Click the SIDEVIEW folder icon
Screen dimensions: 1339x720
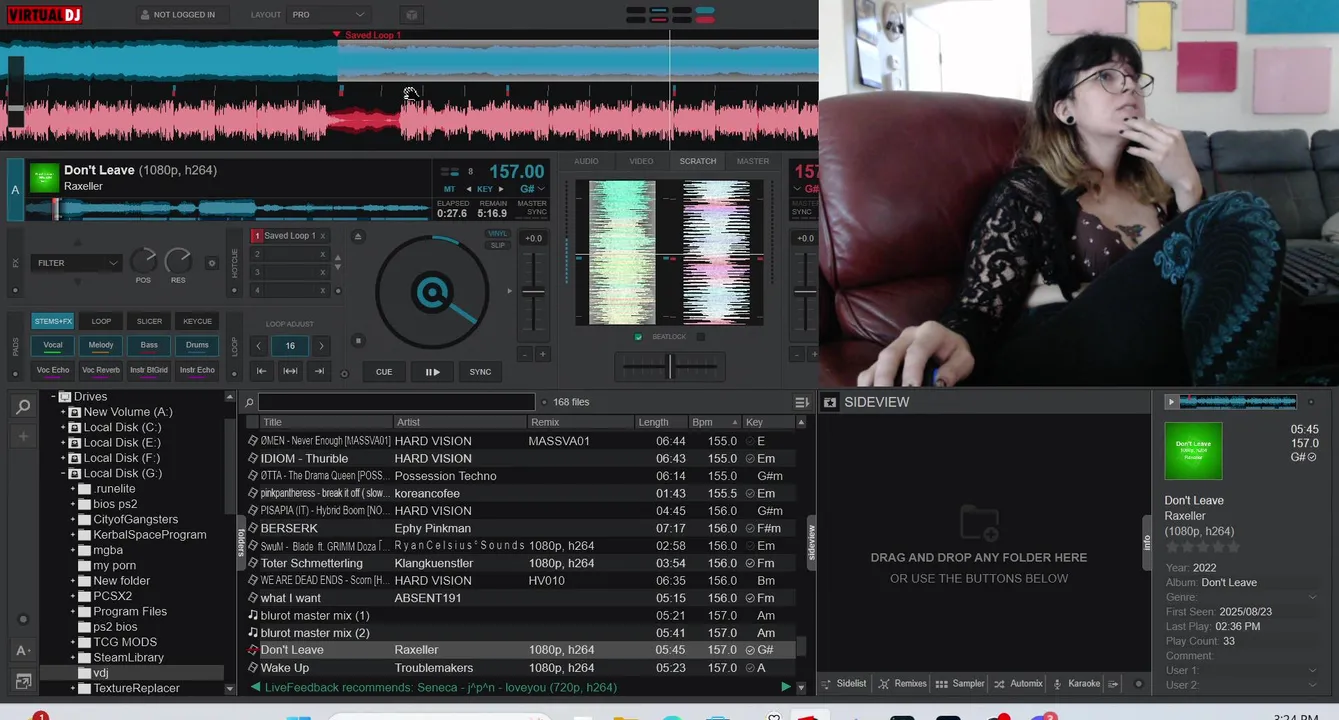click(x=829, y=402)
